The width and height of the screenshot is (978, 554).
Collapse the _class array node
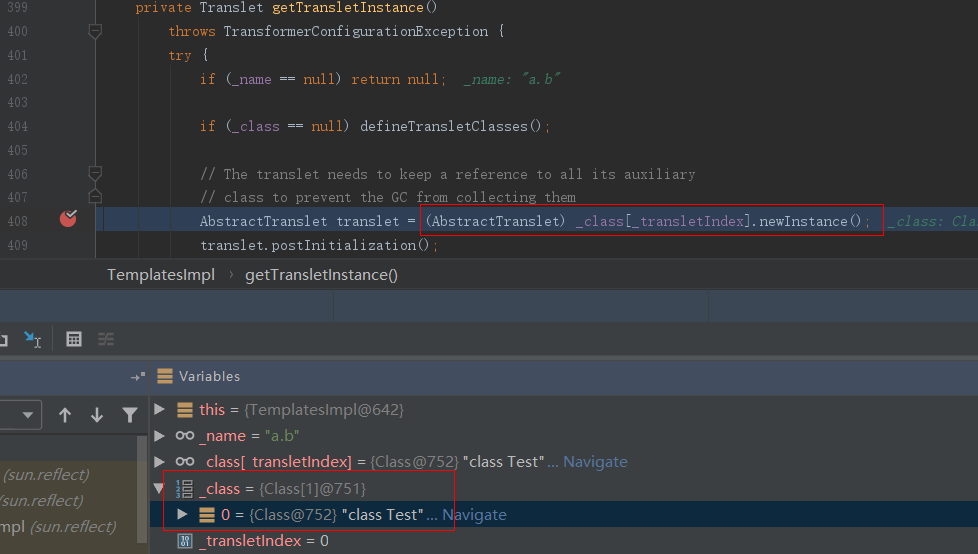[x=160, y=488]
